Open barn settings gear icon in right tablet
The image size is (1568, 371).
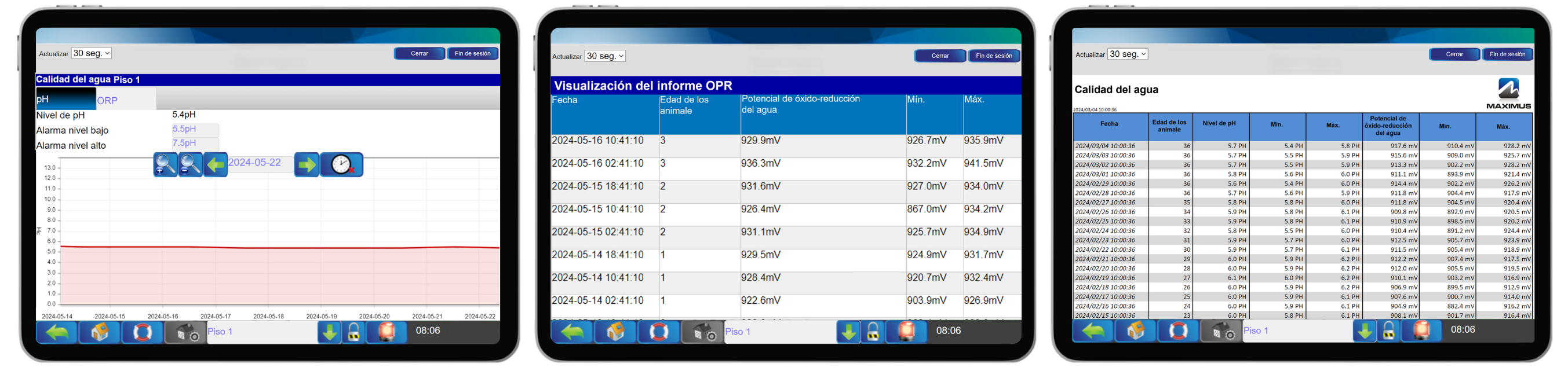(1221, 331)
